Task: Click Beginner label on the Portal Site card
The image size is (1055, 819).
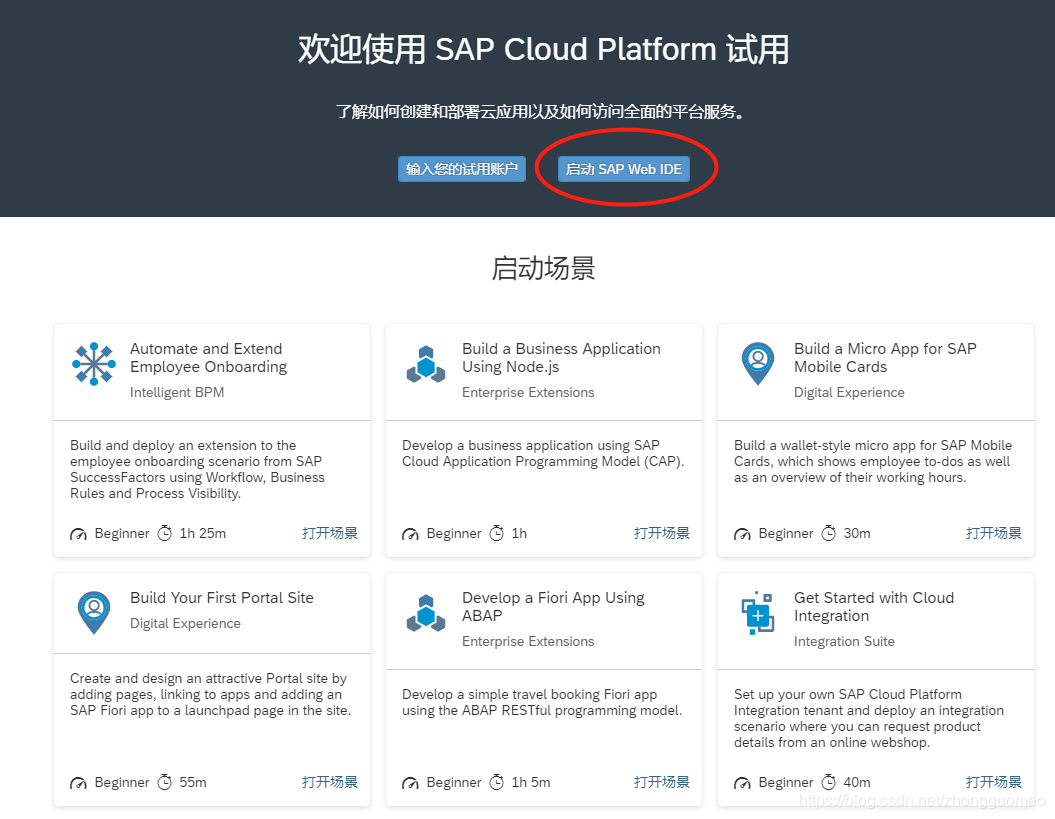Action: coord(122,782)
